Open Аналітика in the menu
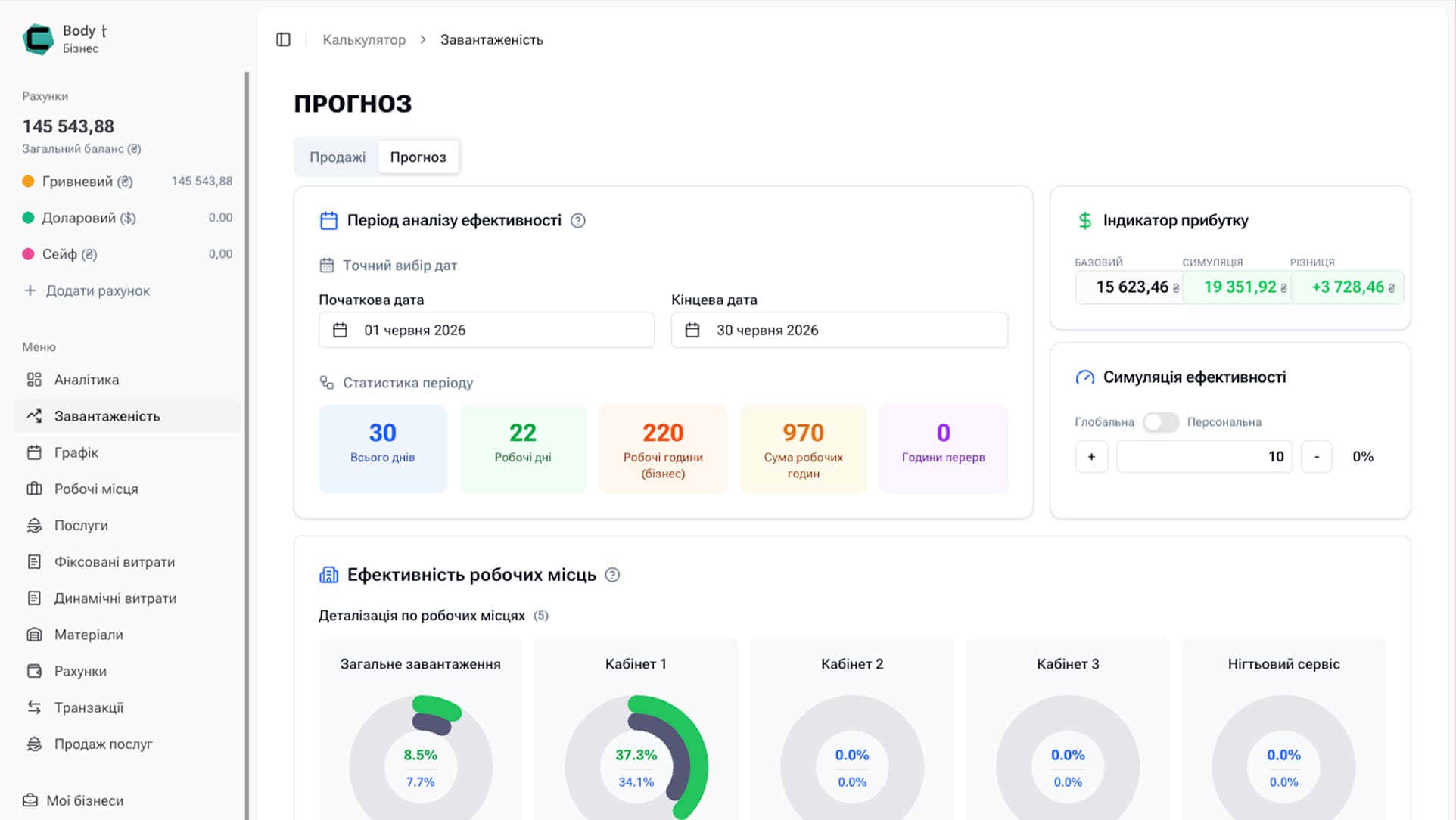Image resolution: width=1456 pixels, height=820 pixels. (127, 380)
